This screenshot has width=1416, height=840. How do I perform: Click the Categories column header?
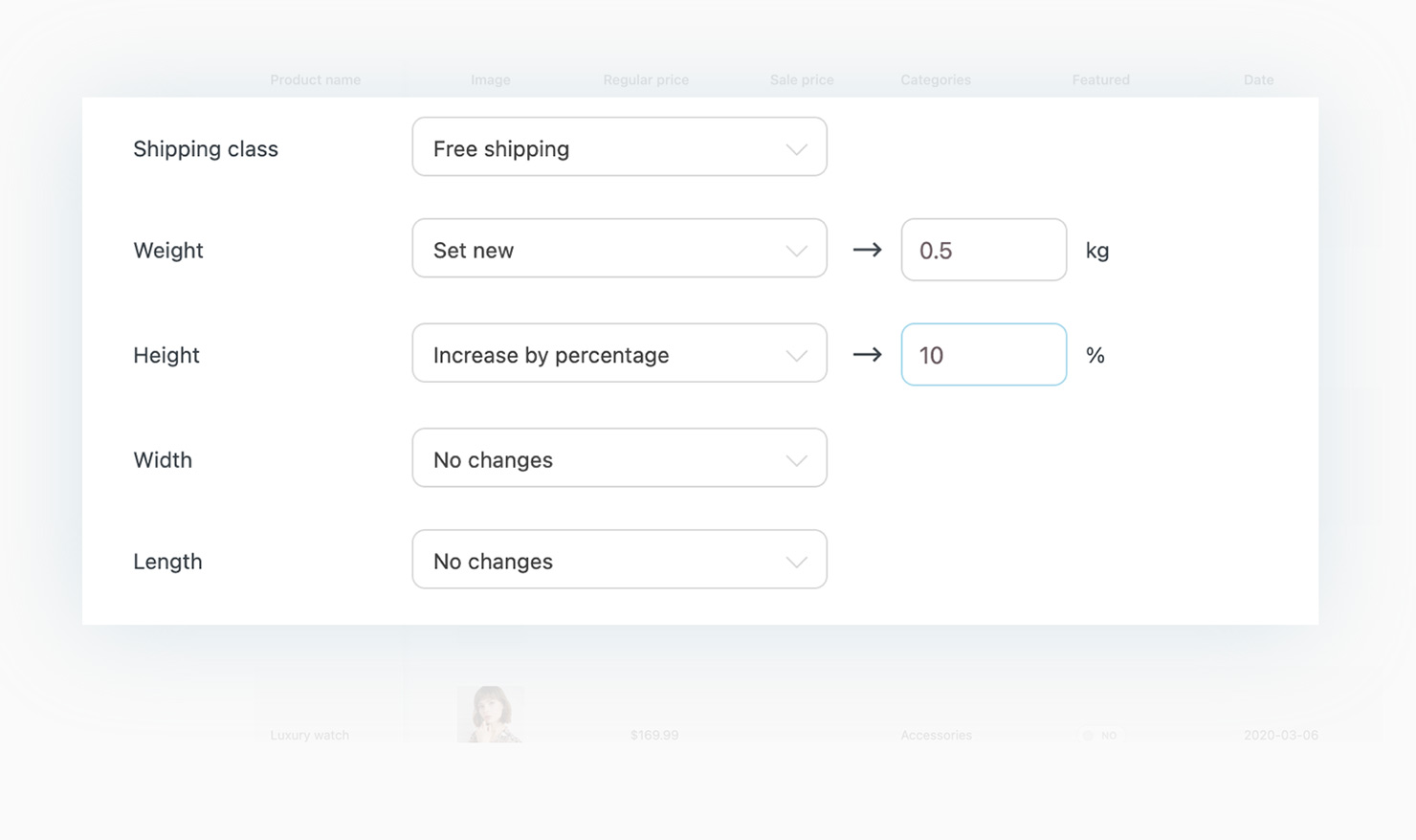point(935,80)
